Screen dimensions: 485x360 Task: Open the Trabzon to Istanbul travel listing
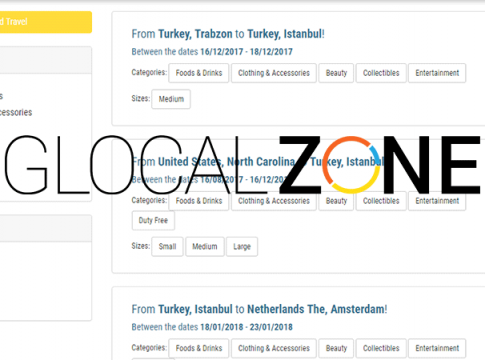tap(228, 34)
